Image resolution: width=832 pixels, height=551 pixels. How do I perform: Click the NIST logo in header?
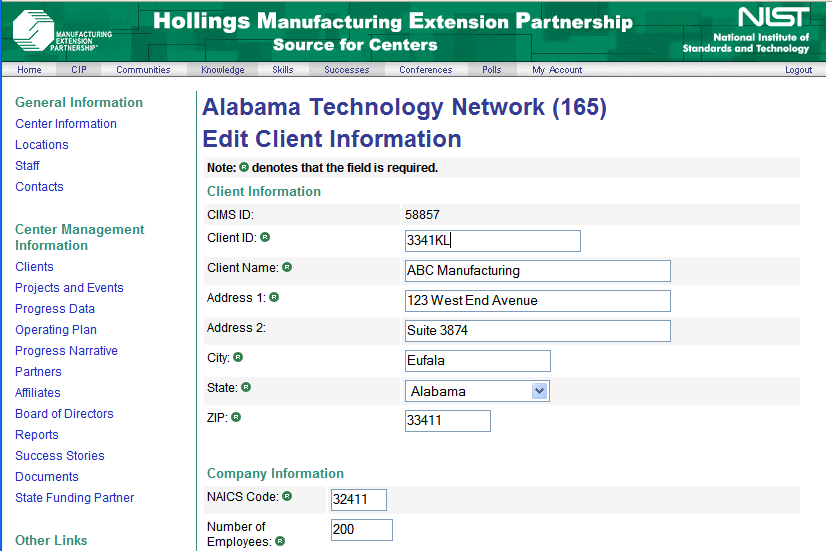point(746,30)
